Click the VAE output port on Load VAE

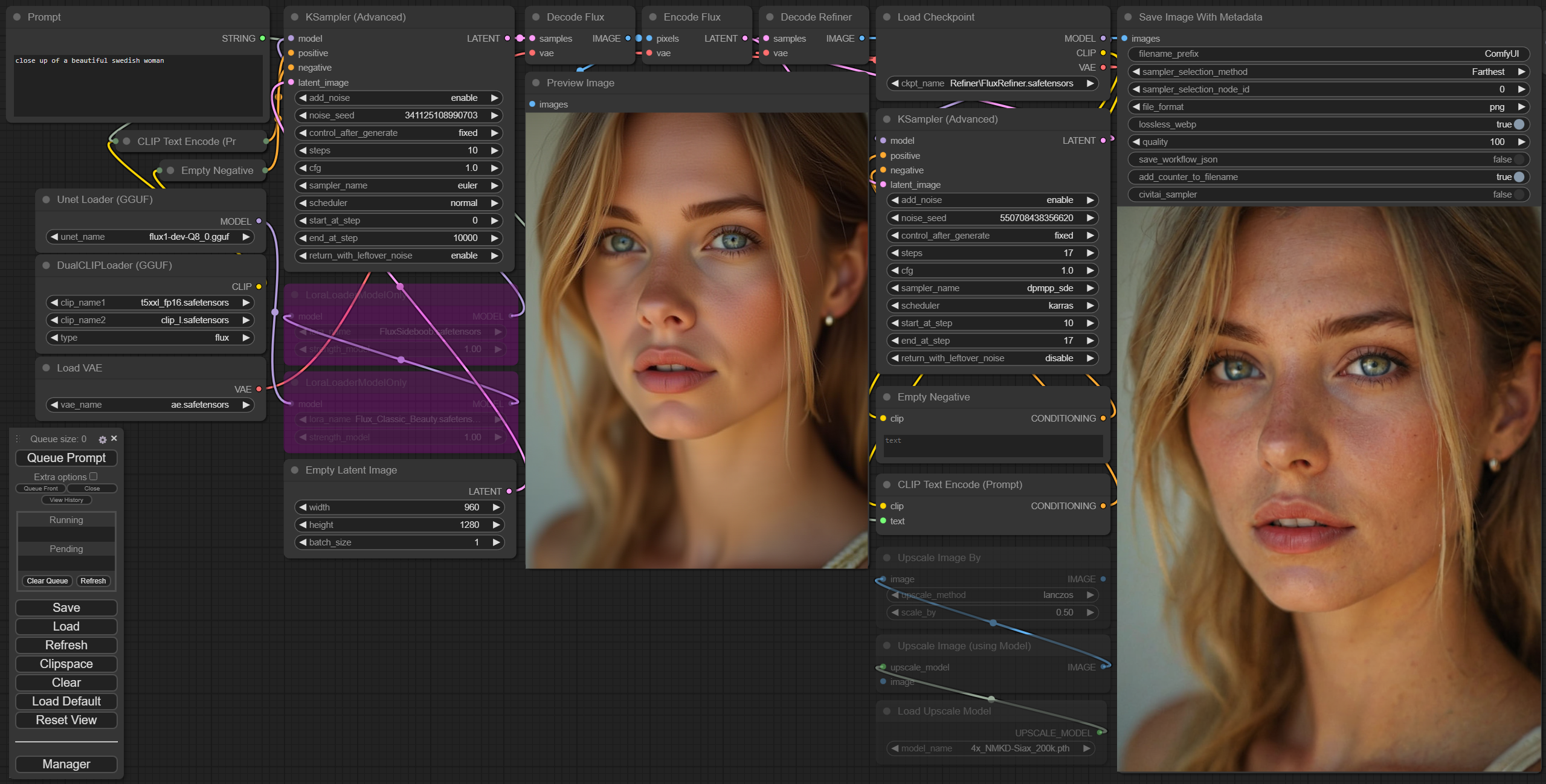point(259,389)
